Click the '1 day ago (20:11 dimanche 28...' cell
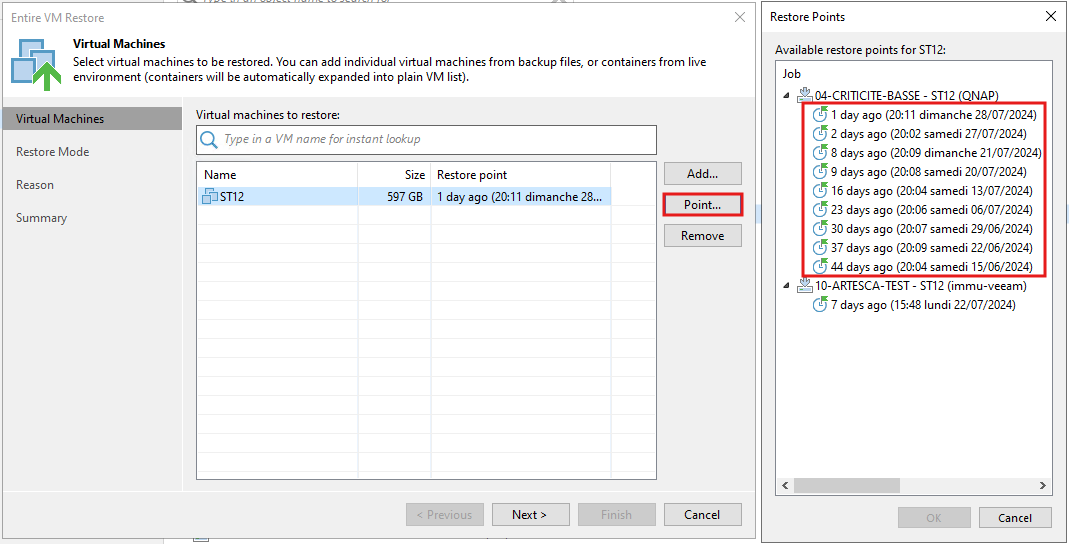 tap(520, 196)
